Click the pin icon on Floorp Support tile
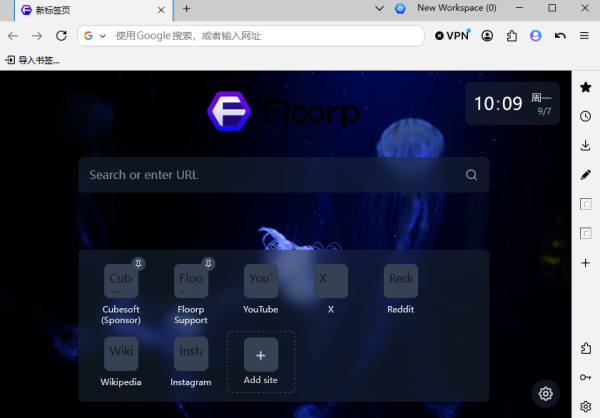Image resolution: width=600 pixels, height=418 pixels. coord(208,263)
